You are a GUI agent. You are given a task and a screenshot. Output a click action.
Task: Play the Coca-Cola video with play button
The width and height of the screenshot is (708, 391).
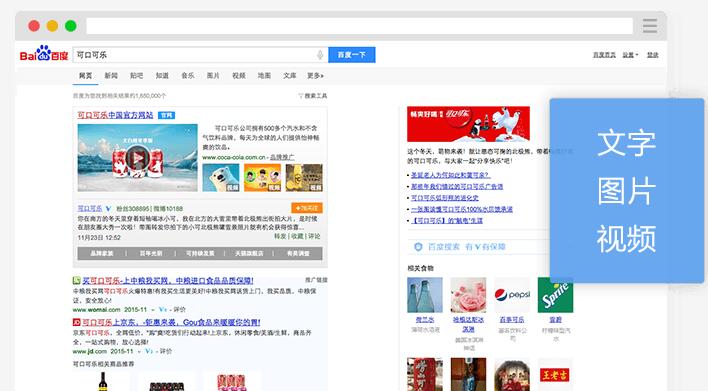137,158
